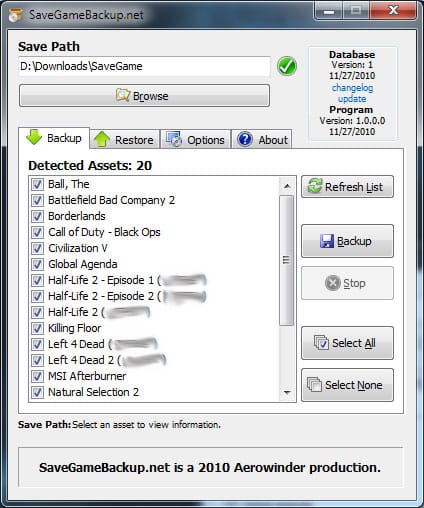Click the Select None button
Image resolution: width=424 pixels, height=508 pixels.
tap(347, 385)
